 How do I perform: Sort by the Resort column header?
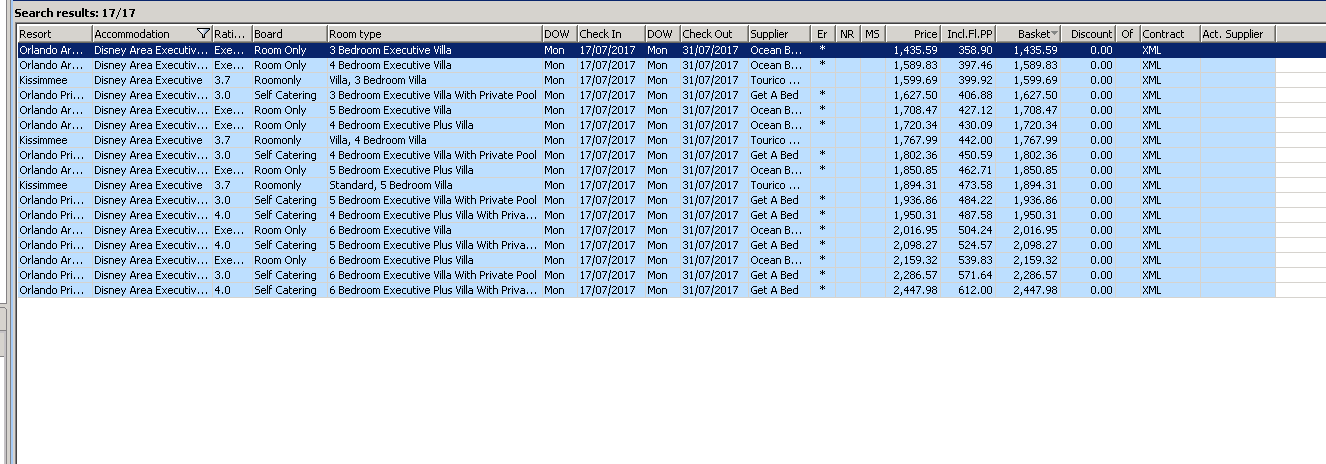point(54,34)
